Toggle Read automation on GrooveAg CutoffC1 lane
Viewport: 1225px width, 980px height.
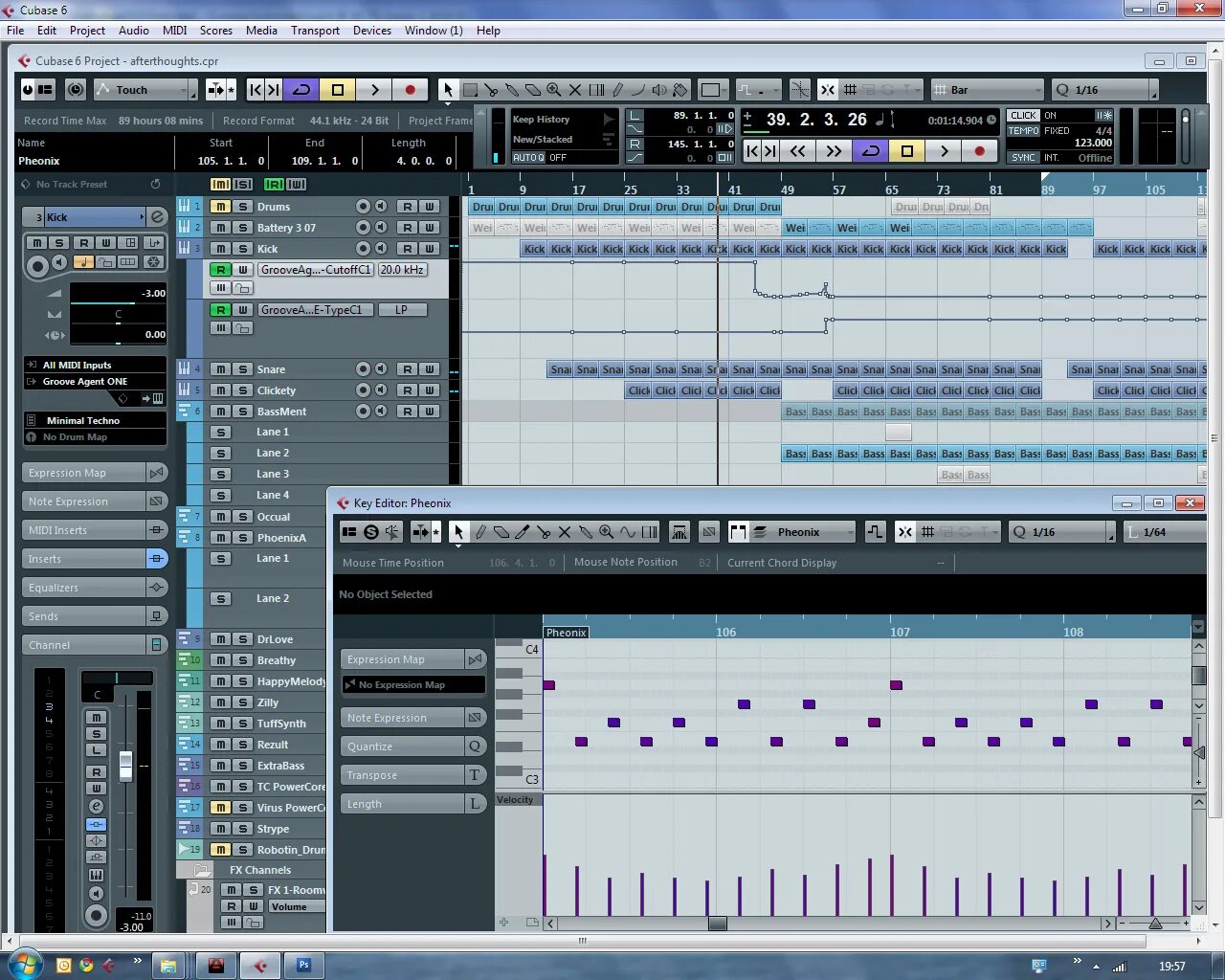(221, 270)
